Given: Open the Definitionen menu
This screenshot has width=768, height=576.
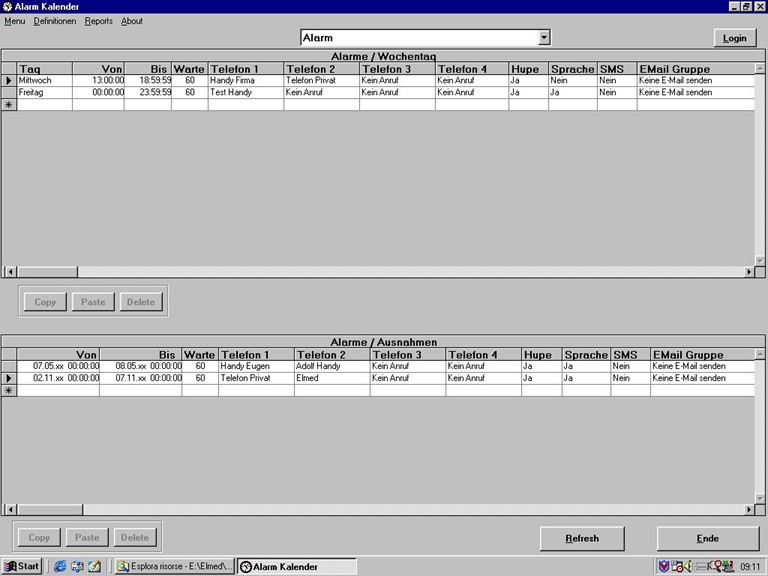Looking at the screenshot, I should click(54, 21).
